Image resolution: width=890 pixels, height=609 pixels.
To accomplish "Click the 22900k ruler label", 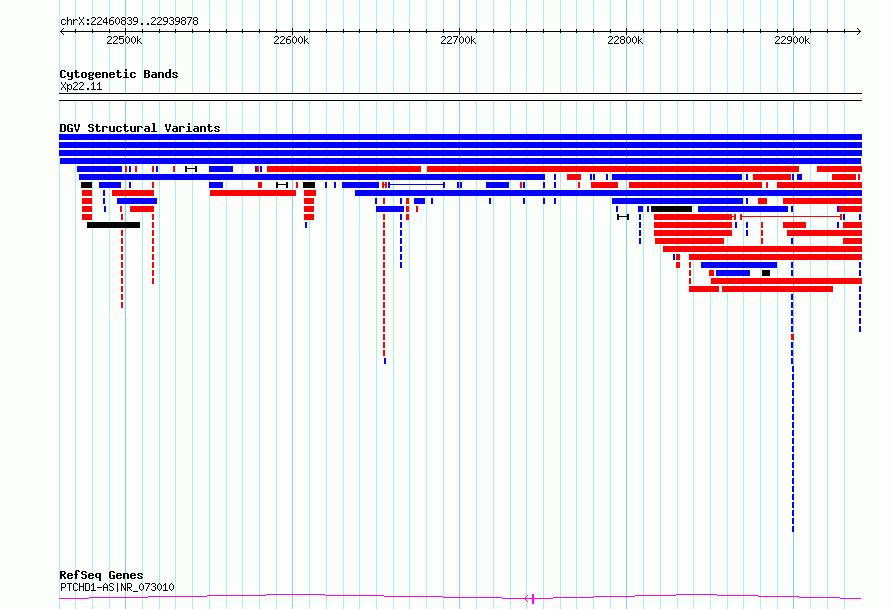I will 792,40.
